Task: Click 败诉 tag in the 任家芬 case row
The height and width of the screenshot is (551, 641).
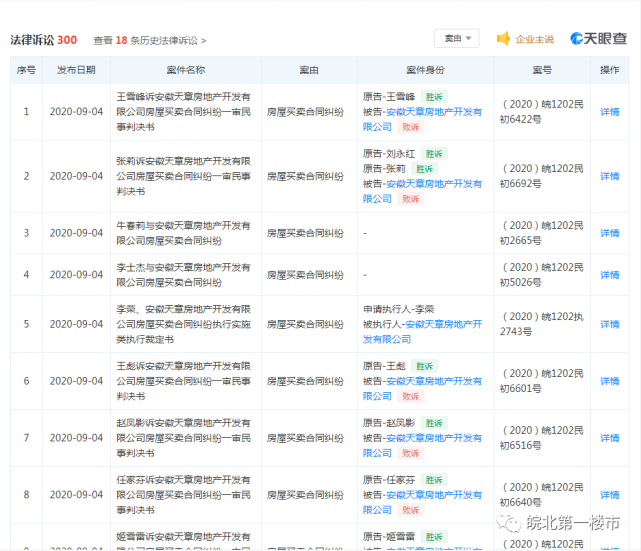Action: click(x=410, y=510)
